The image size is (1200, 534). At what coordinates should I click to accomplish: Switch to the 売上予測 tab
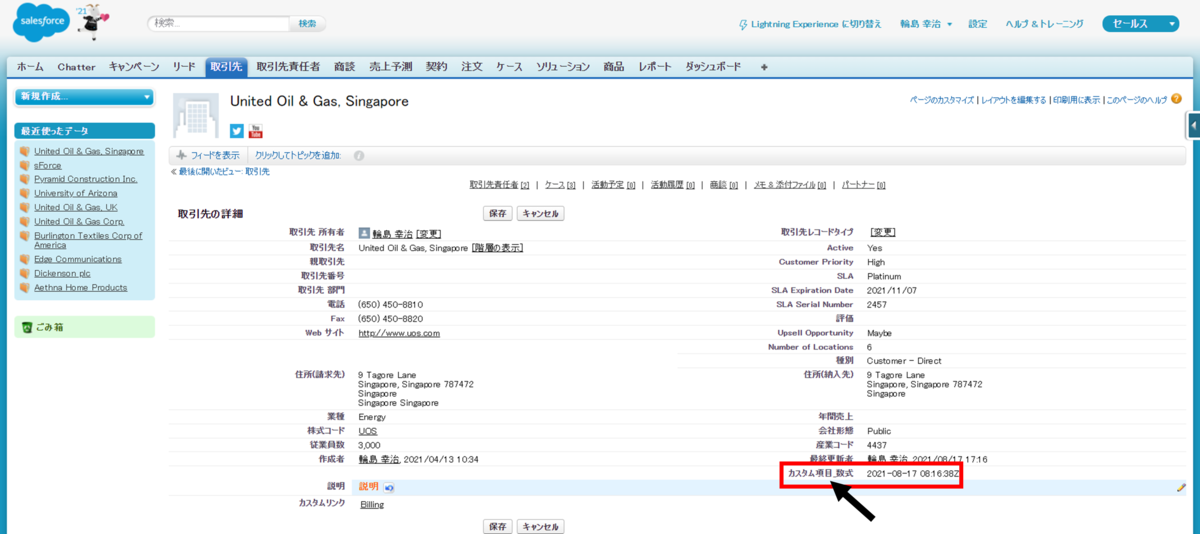coord(390,67)
